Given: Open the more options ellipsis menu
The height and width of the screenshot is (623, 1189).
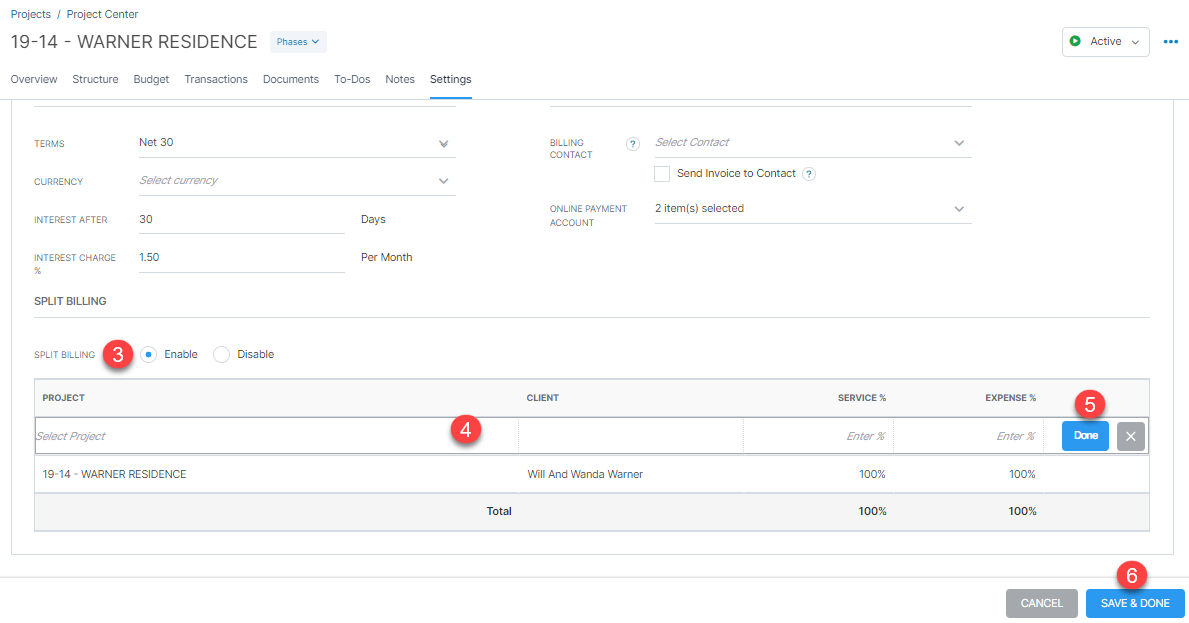Looking at the screenshot, I should 1171,40.
